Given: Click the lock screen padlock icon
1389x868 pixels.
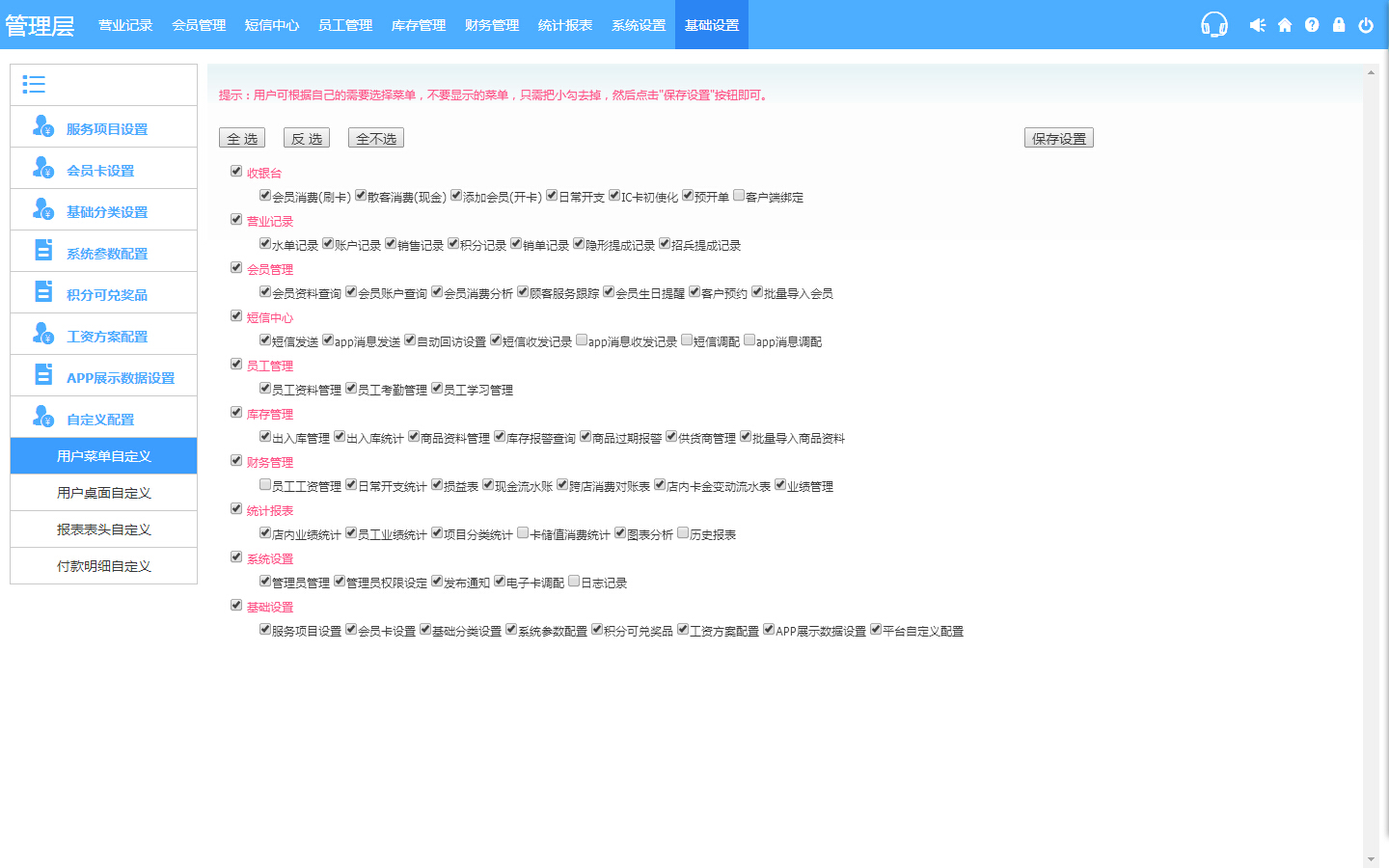Looking at the screenshot, I should (1339, 25).
